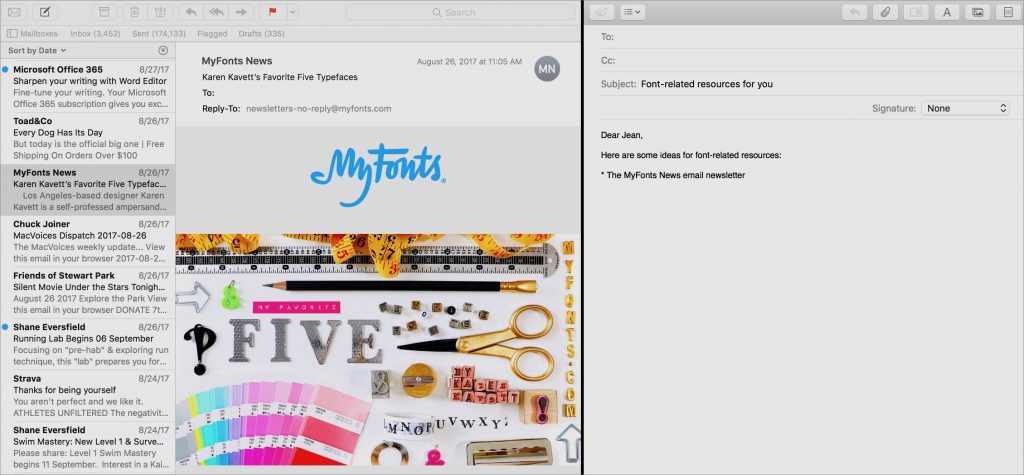Screen dimensions: 1024x475
Task: Forward the message with the right arrow
Action: pyautogui.click(x=241, y=12)
